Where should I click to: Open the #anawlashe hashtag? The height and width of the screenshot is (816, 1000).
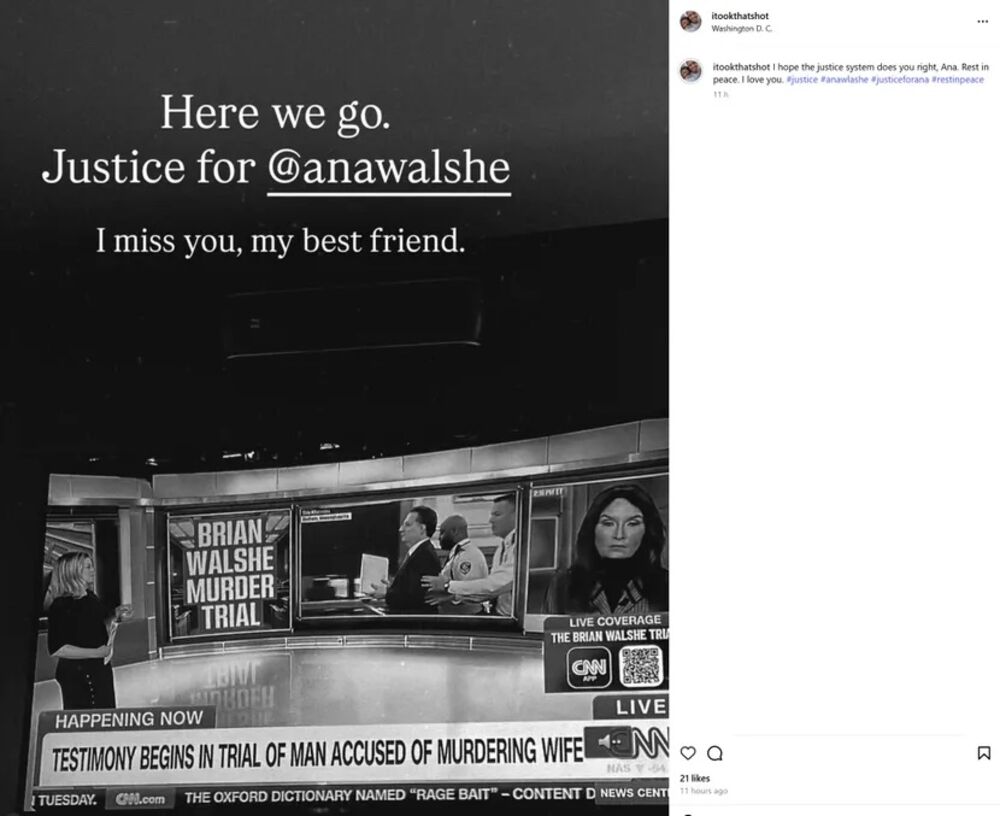click(x=844, y=80)
